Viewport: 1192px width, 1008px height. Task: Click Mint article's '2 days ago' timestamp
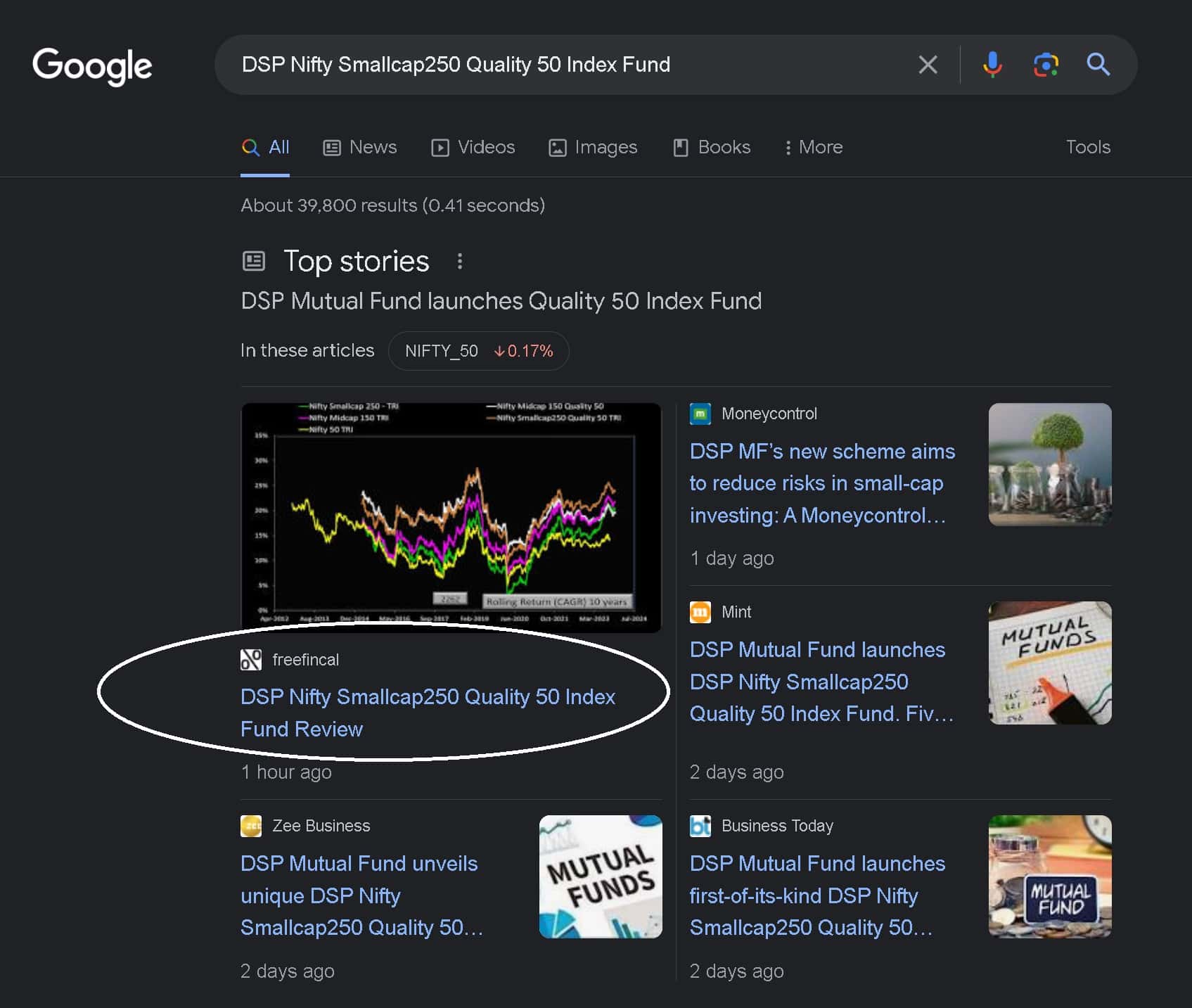pos(737,772)
